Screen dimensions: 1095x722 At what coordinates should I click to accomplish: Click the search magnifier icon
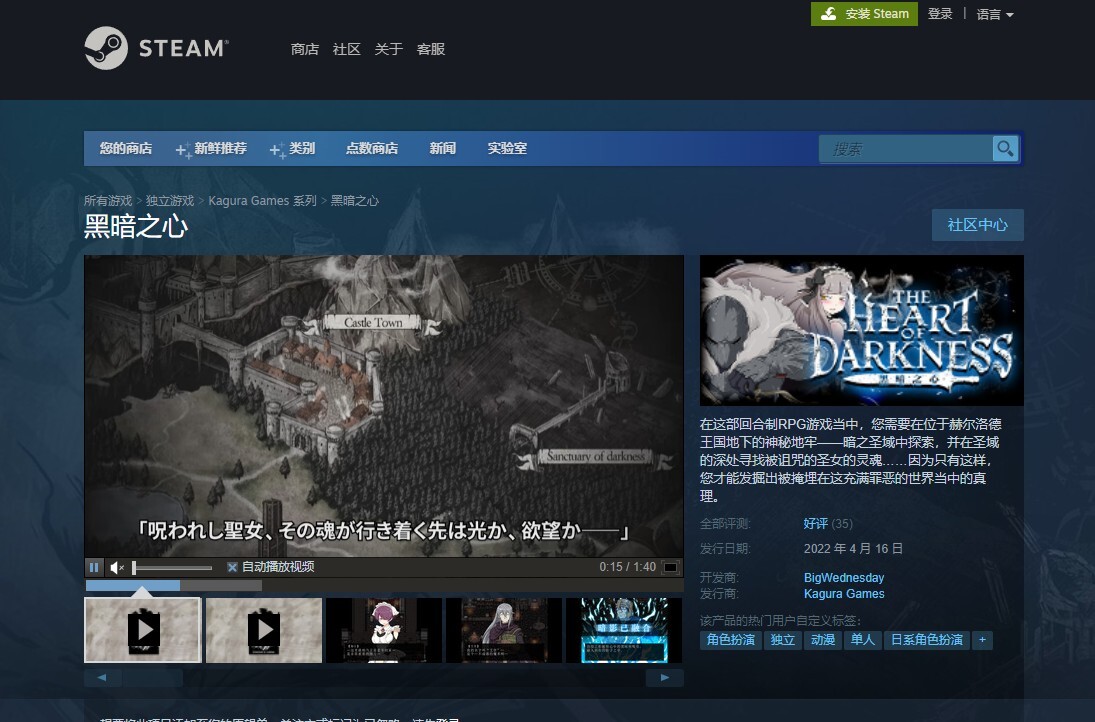[1005, 149]
